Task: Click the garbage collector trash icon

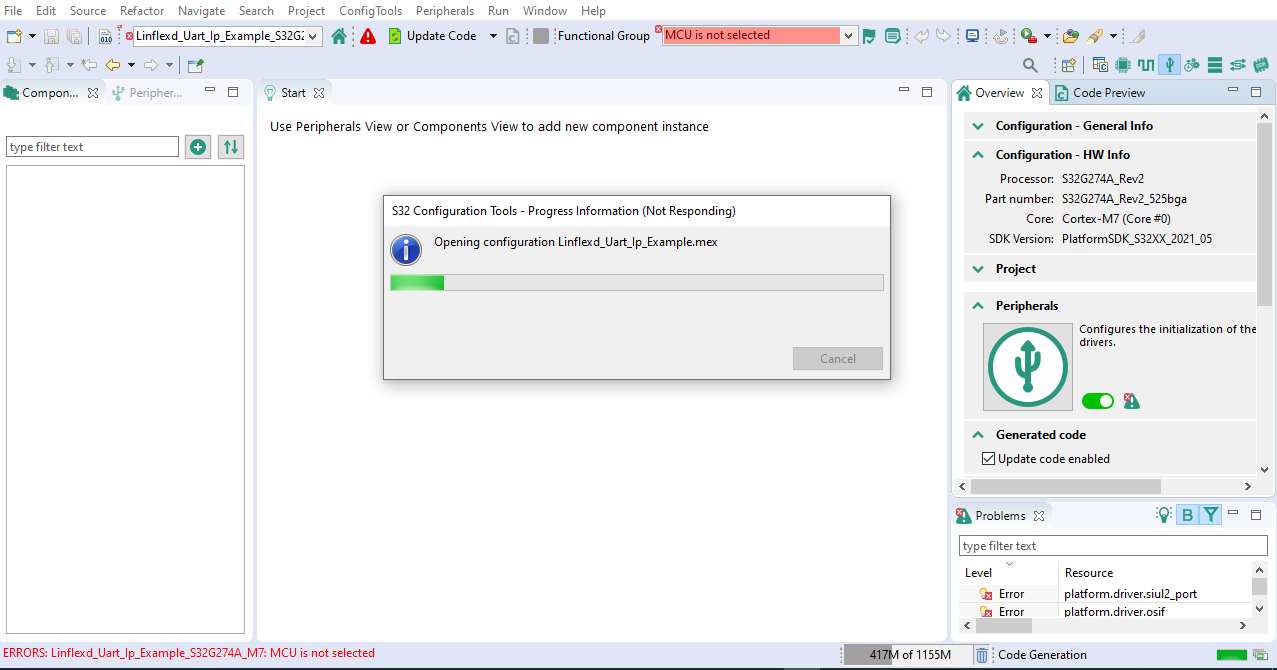Action: (982, 655)
